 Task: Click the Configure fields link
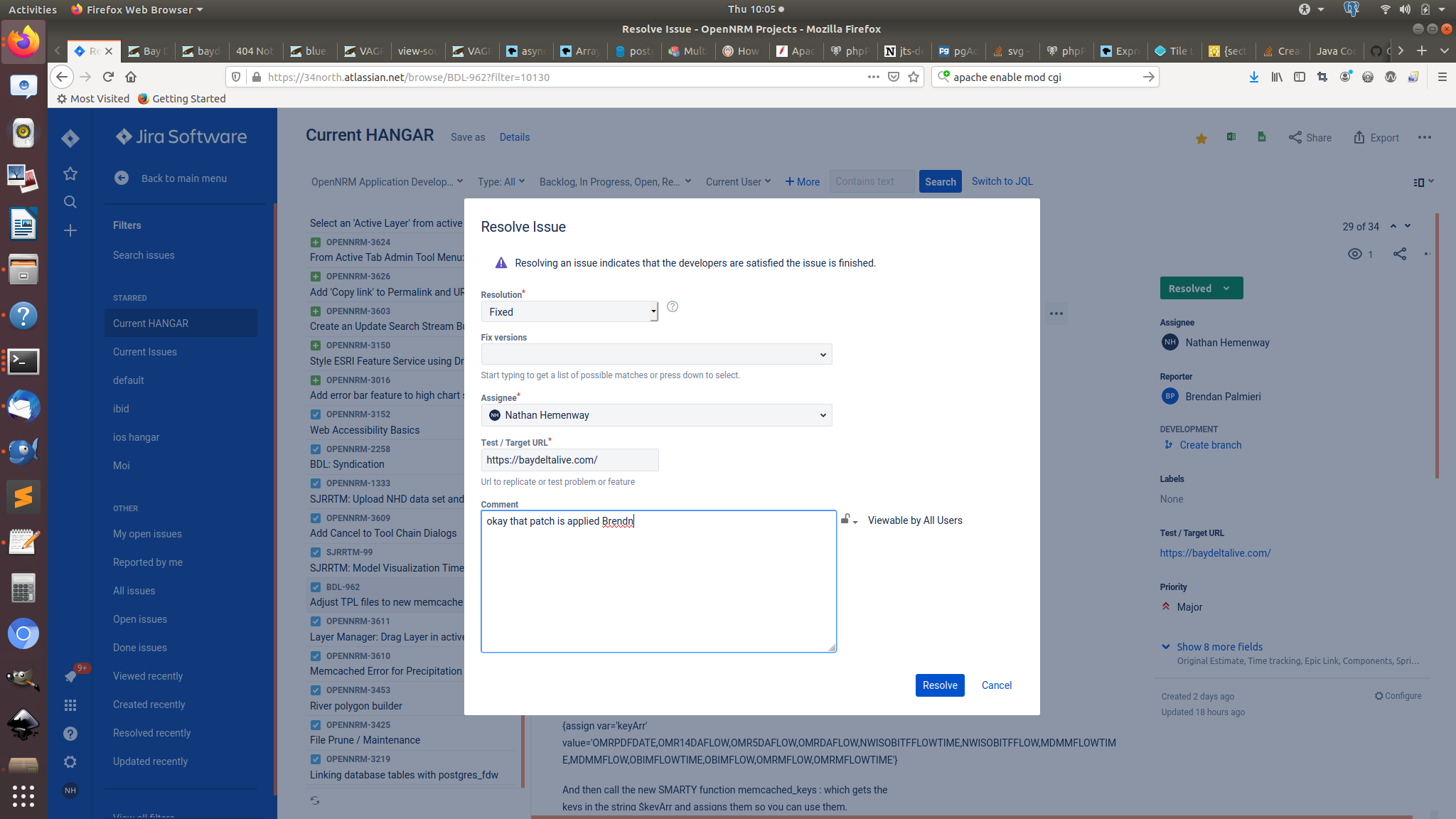pyautogui.click(x=1398, y=696)
